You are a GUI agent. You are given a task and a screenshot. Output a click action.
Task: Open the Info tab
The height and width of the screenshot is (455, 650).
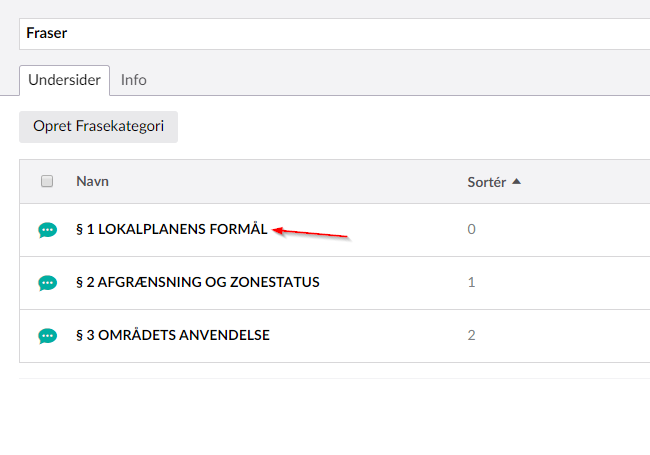click(134, 80)
